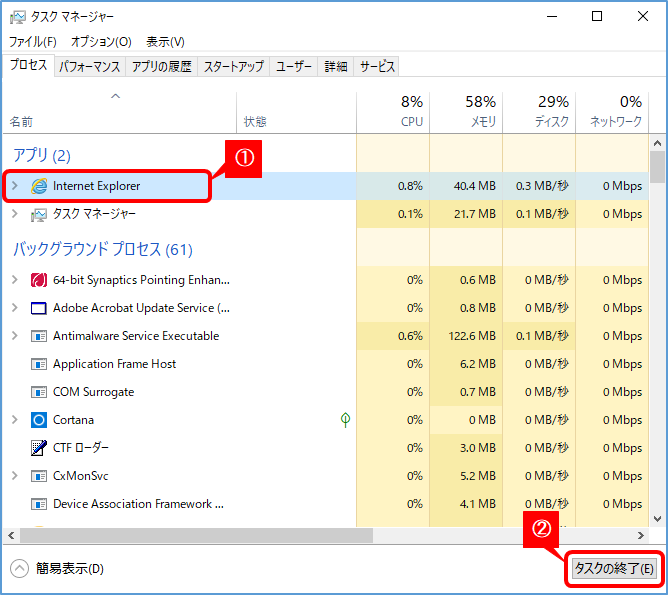Click the Application Frame Host icon

point(39,364)
